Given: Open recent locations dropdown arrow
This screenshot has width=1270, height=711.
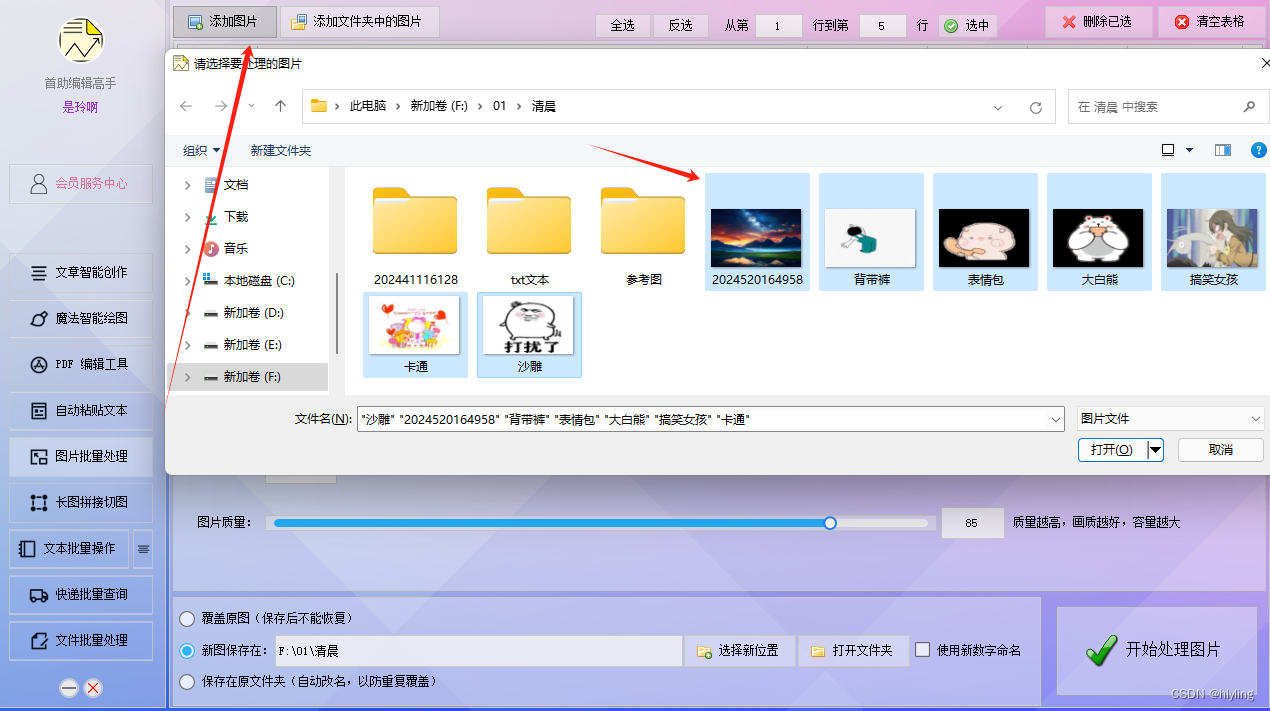Looking at the screenshot, I should pos(251,106).
